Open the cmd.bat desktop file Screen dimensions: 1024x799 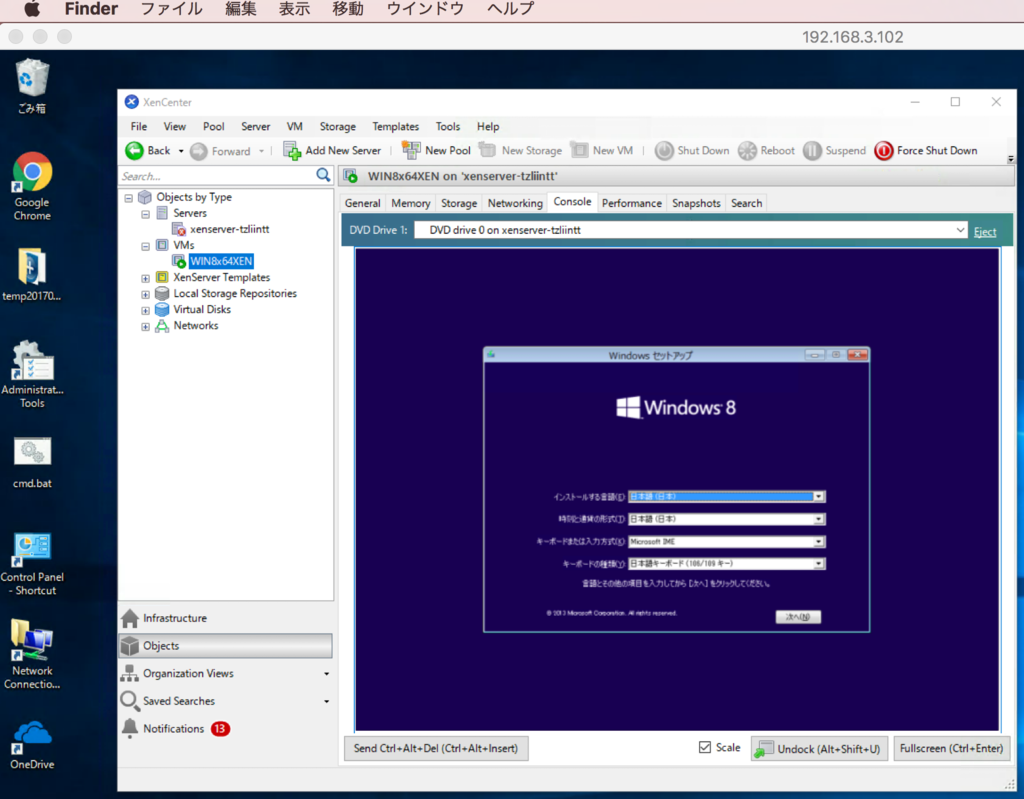32,463
